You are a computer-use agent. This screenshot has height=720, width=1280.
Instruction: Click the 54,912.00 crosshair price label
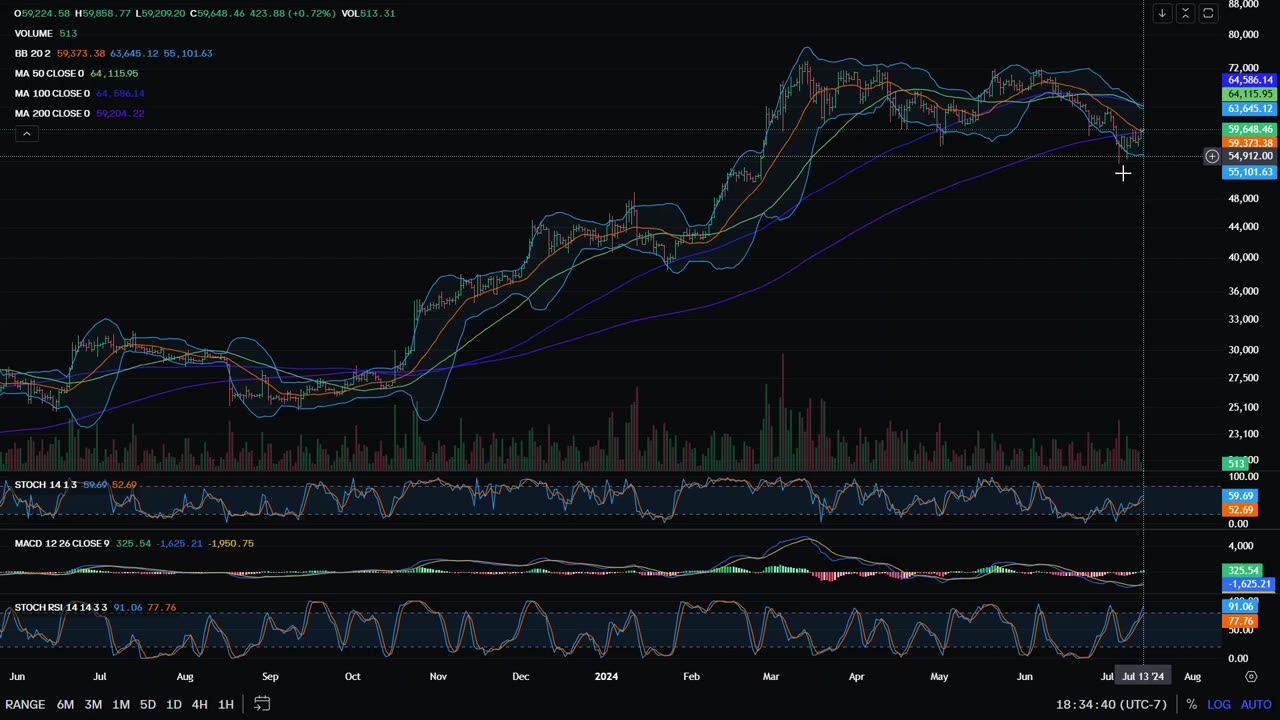[x=1248, y=156]
